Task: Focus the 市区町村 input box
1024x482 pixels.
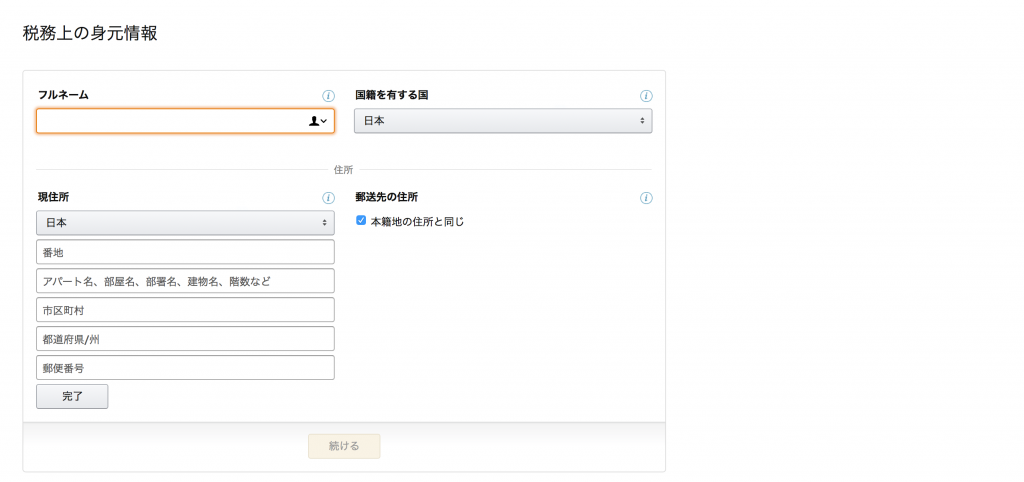Action: (x=185, y=310)
